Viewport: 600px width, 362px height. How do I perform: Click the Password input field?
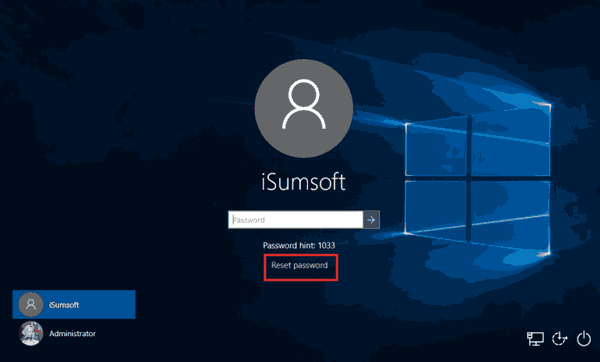pyautogui.click(x=295, y=220)
